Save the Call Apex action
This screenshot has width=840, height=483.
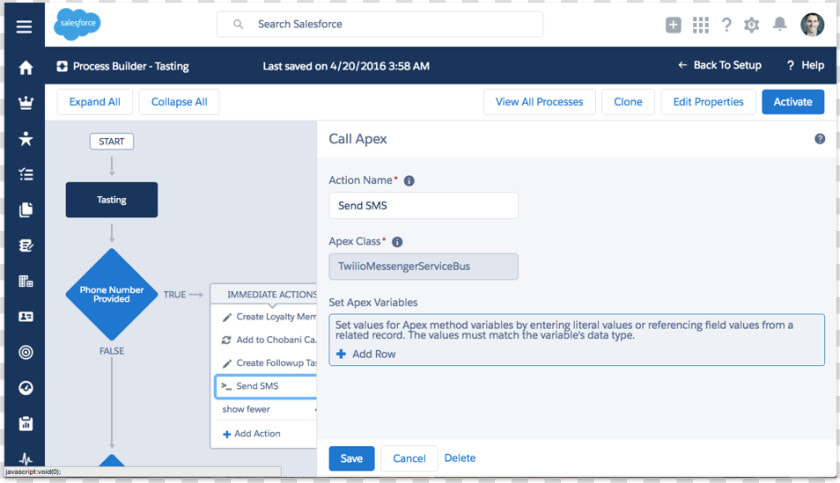click(351, 458)
